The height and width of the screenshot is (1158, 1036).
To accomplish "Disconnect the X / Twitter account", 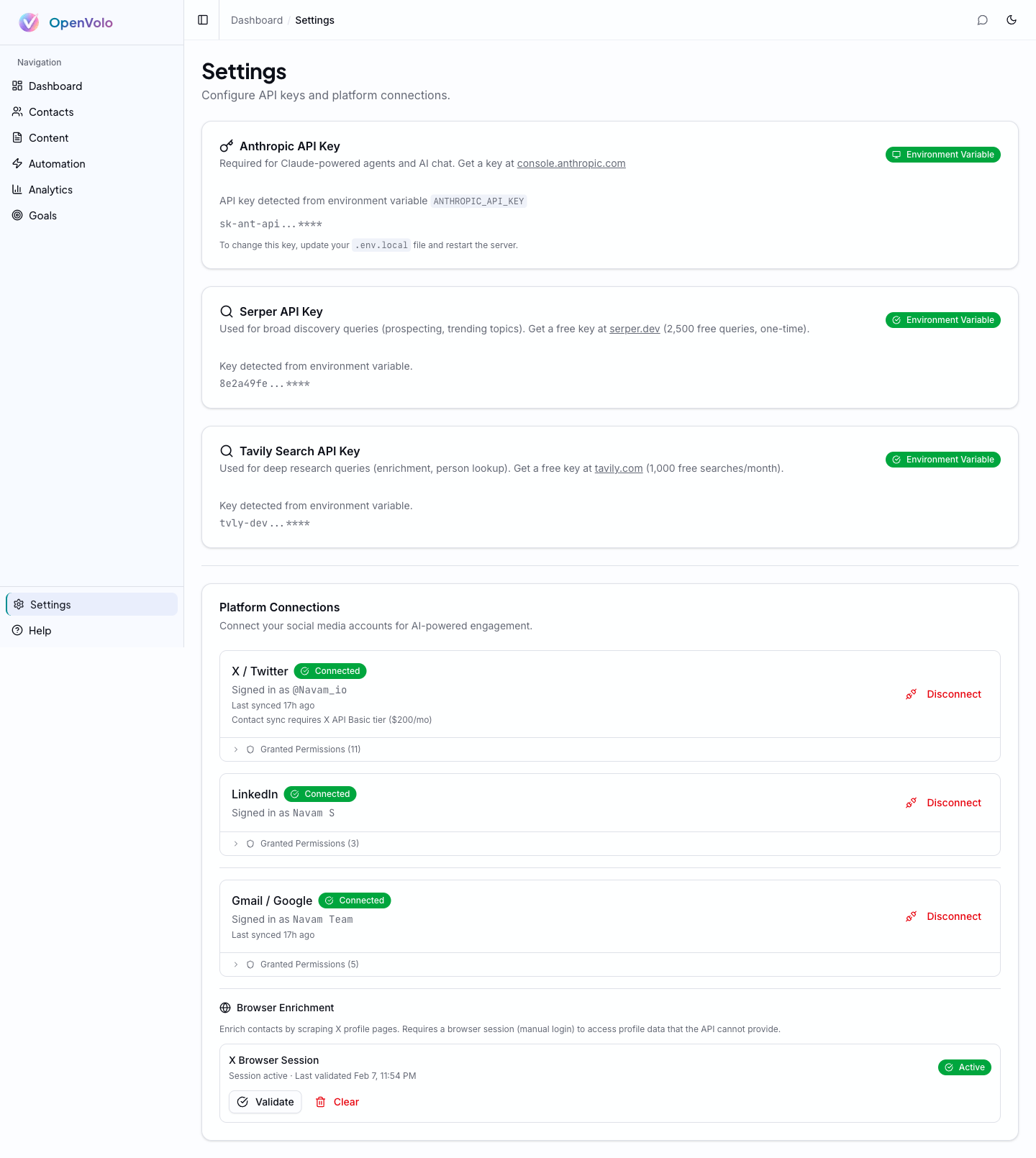I will pos(944,694).
